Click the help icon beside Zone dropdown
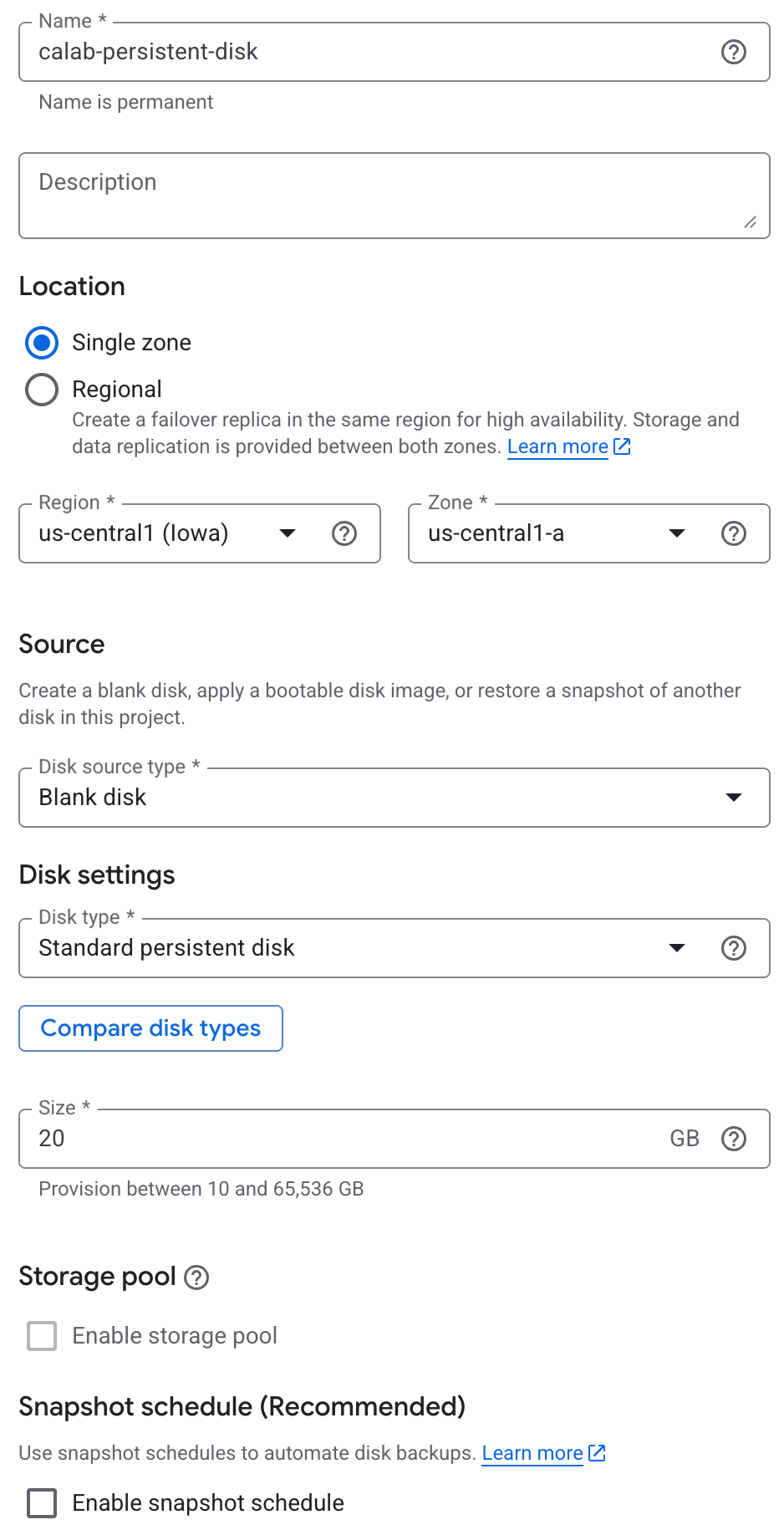 click(733, 533)
